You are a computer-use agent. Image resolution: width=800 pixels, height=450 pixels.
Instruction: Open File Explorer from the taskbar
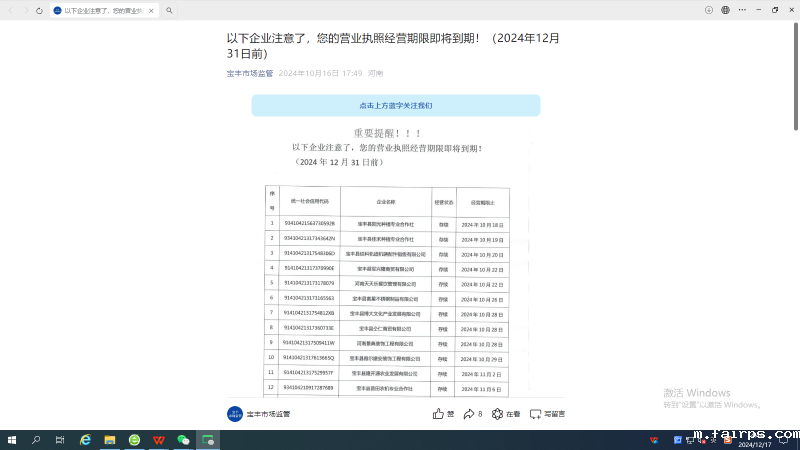(x=110, y=440)
